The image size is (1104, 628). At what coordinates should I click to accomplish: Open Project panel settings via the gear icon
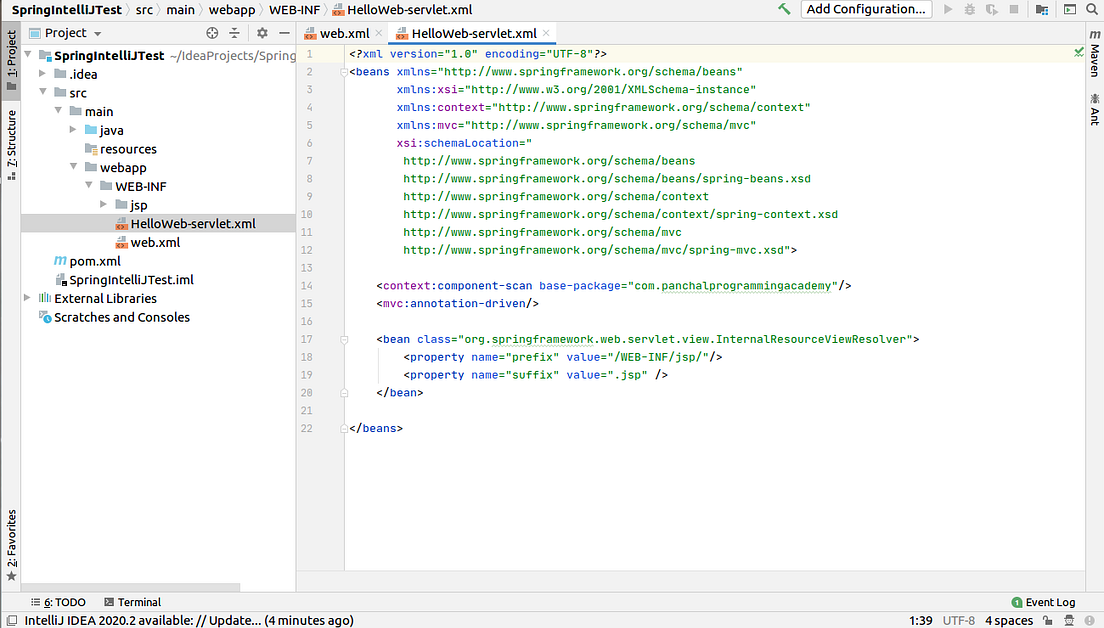tap(262, 32)
